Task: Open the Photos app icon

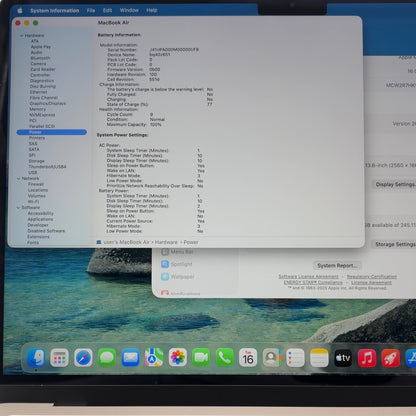Action: 178,358
